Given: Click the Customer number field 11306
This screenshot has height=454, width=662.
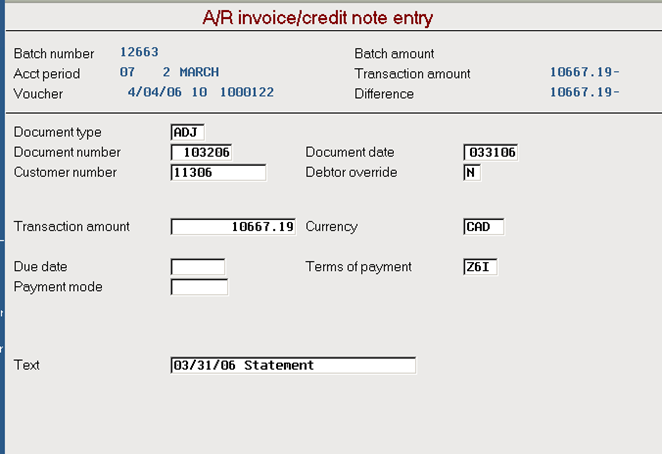Looking at the screenshot, I should pos(218,173).
